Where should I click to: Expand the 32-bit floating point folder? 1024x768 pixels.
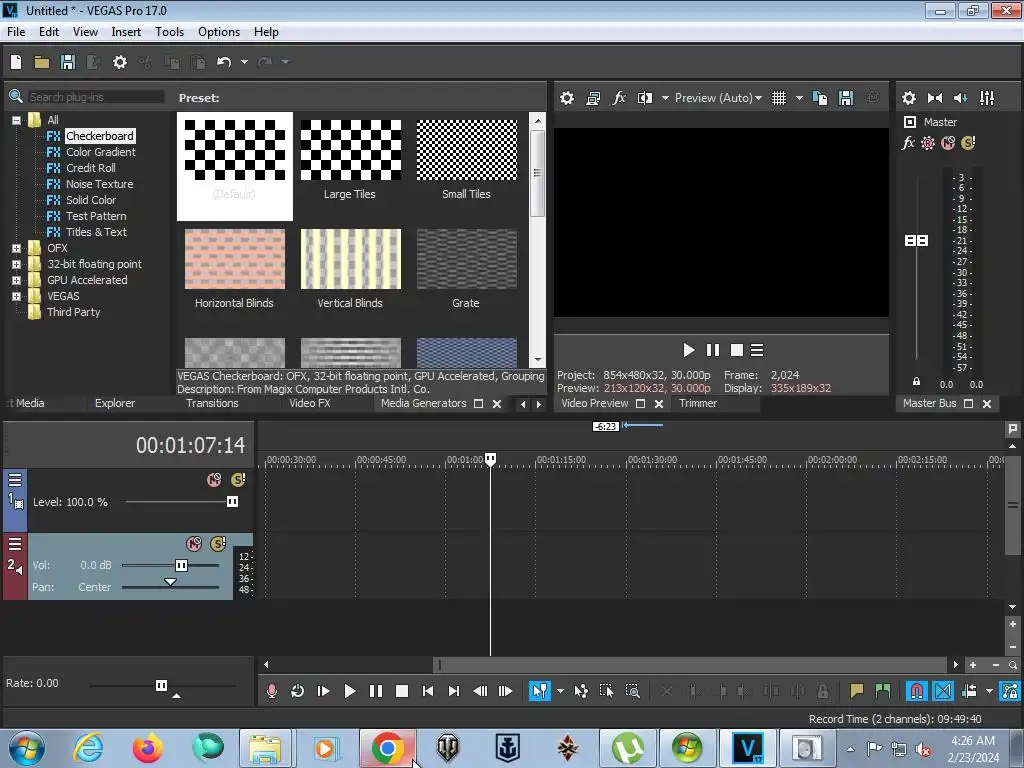16,264
